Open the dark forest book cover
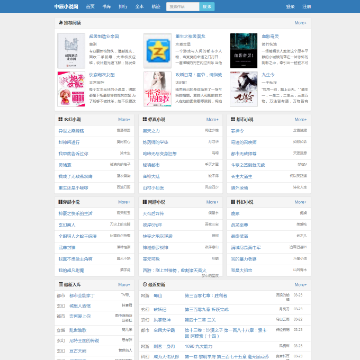 244,51
